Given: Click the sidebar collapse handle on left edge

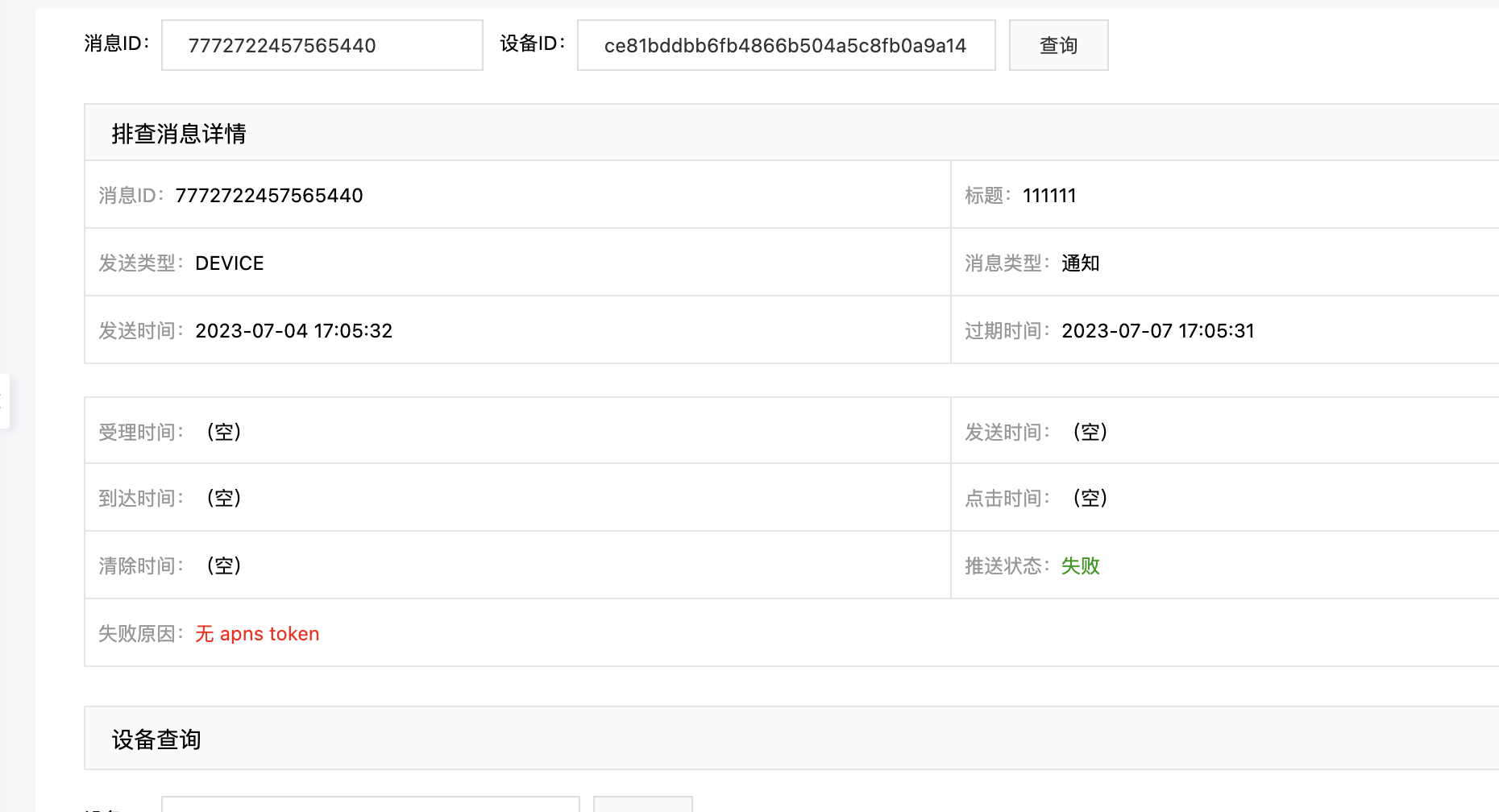Looking at the screenshot, I should (x=4, y=401).
